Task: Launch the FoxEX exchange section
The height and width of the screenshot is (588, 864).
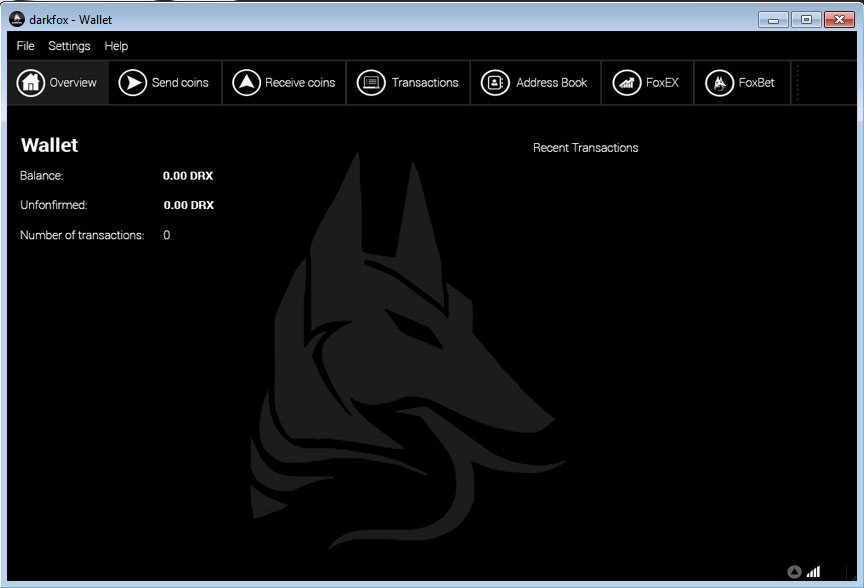Action: tap(647, 83)
